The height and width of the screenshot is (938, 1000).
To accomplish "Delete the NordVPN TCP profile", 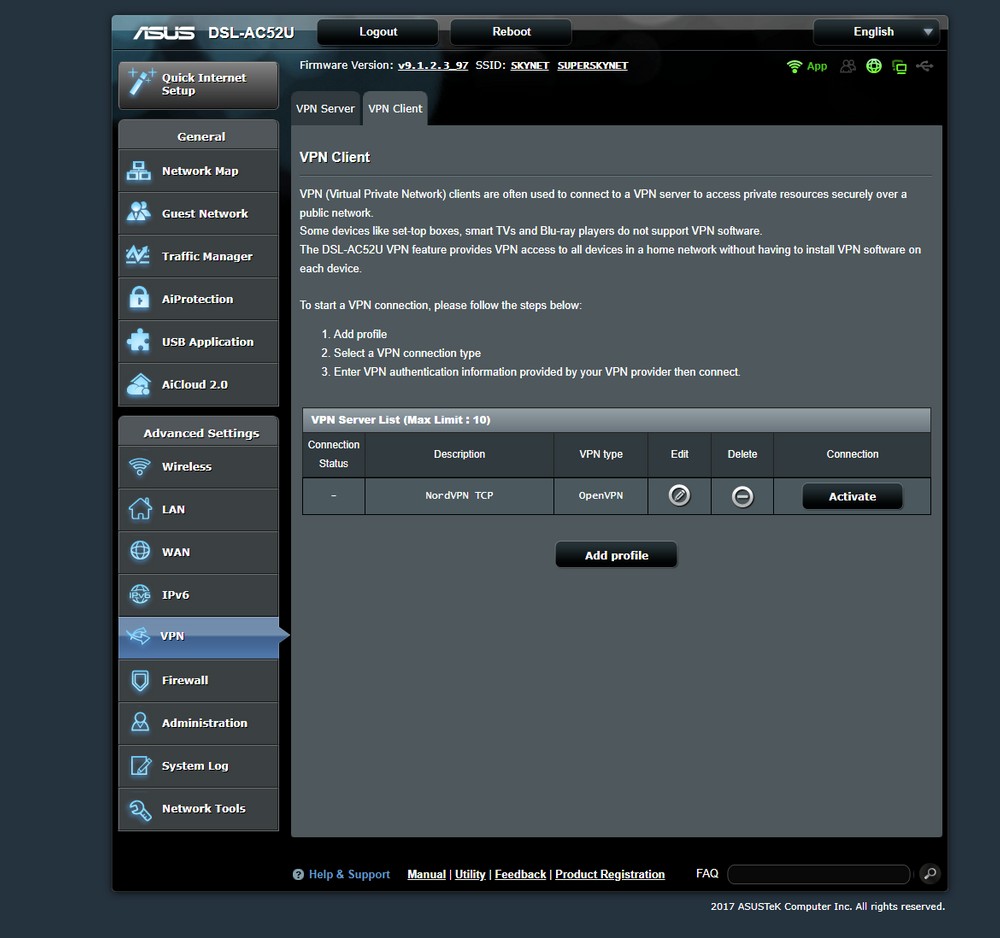I will point(742,496).
